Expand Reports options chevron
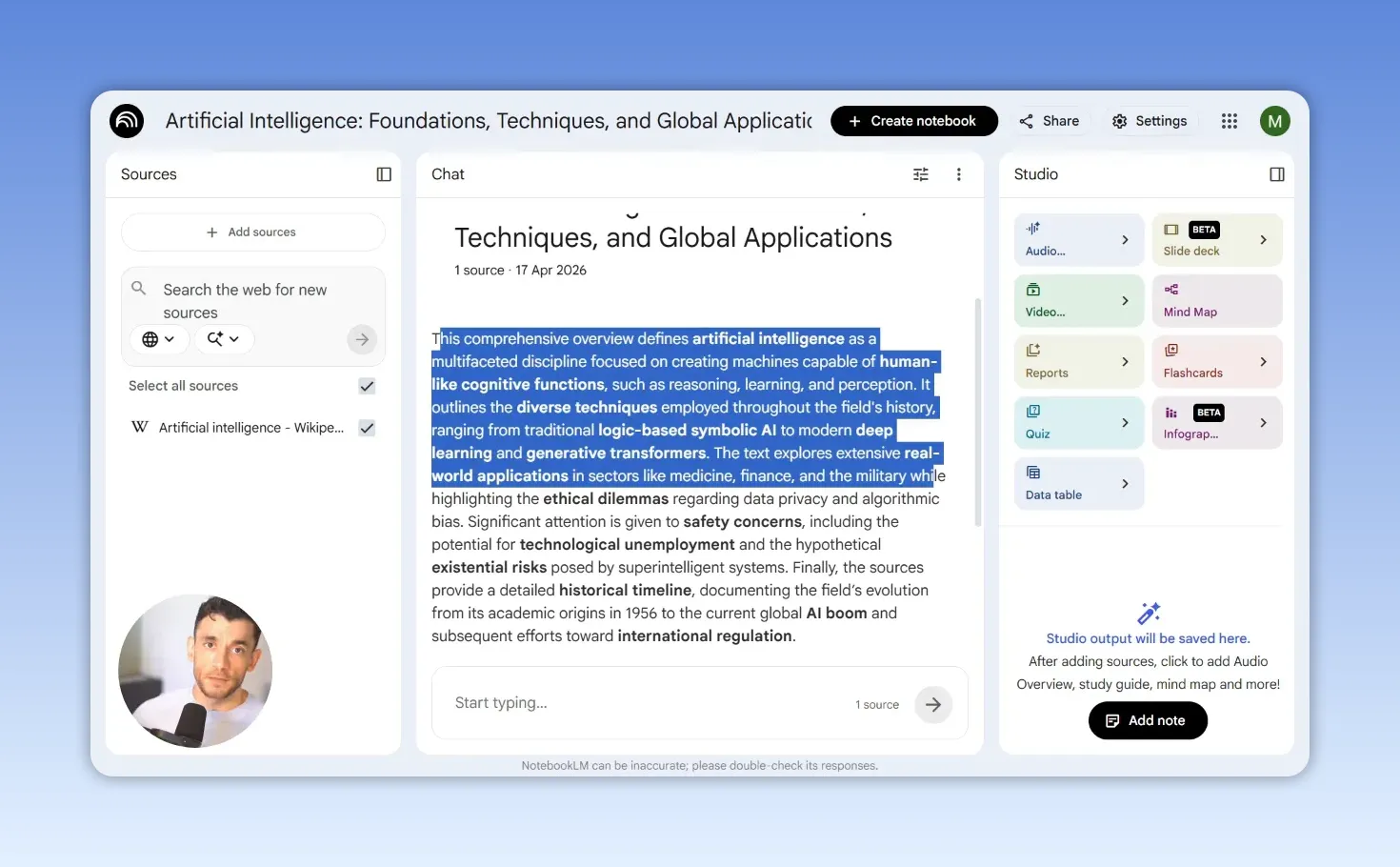Screen dimensions: 1400x867 click(x=1125, y=362)
